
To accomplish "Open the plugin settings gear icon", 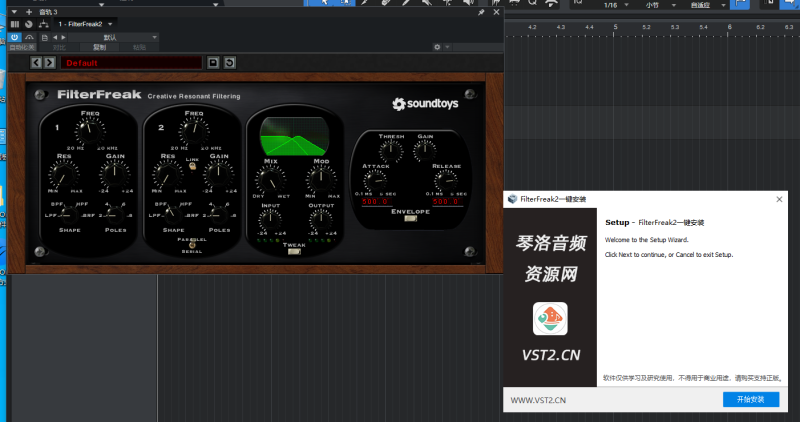I will [x=437, y=47].
